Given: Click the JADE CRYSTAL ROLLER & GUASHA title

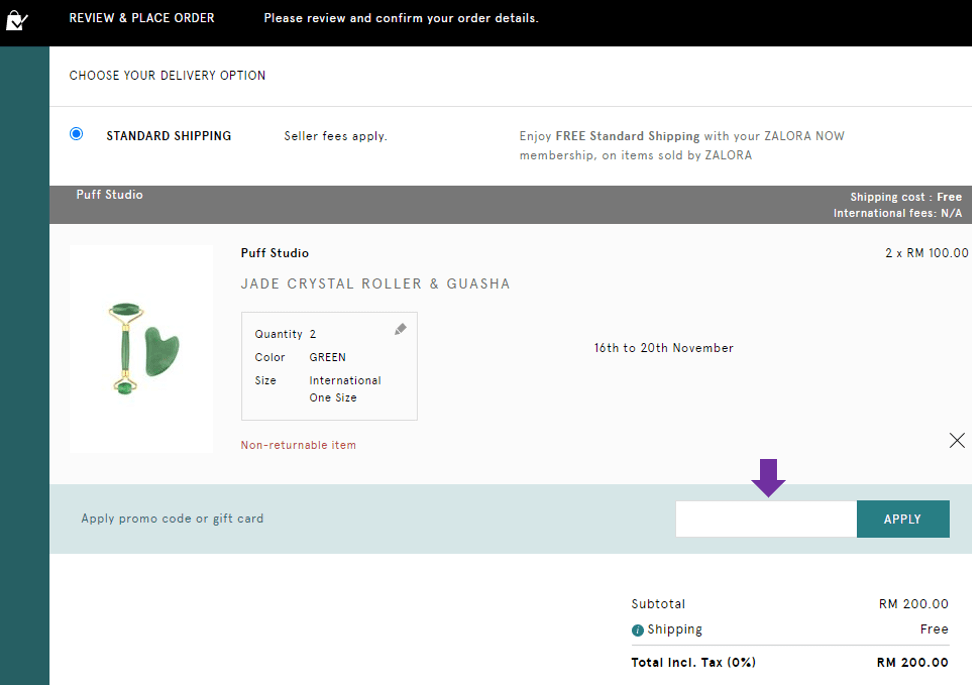Looking at the screenshot, I should click(x=376, y=284).
